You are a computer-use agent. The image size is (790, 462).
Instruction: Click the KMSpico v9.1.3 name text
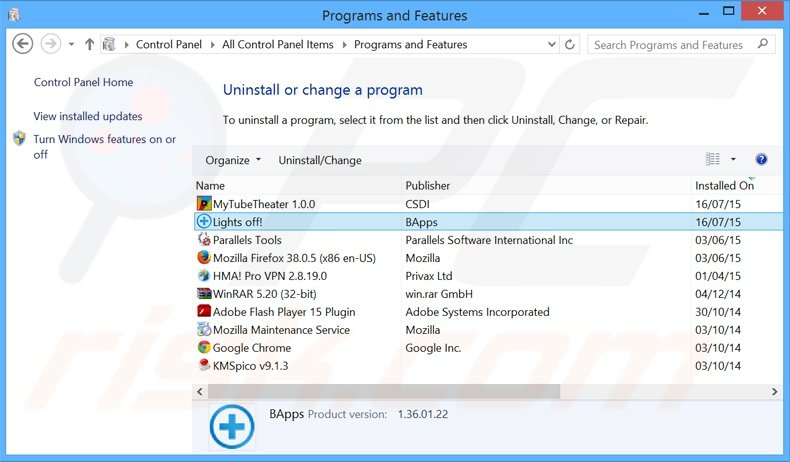pyautogui.click(x=250, y=366)
